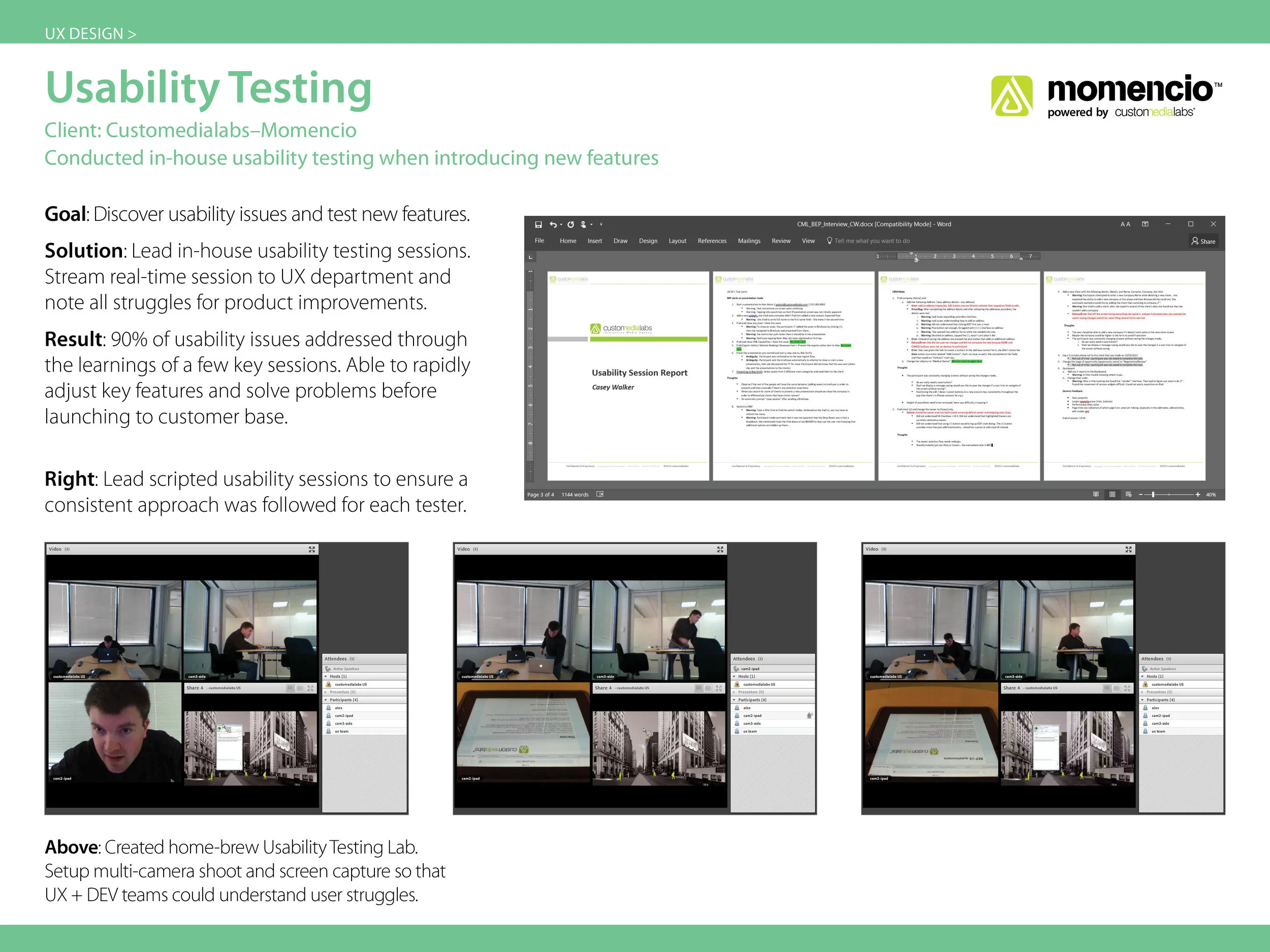Click the Active Speakers icon in the left meeting
Viewport: 1270px width, 952px height.
[x=328, y=669]
